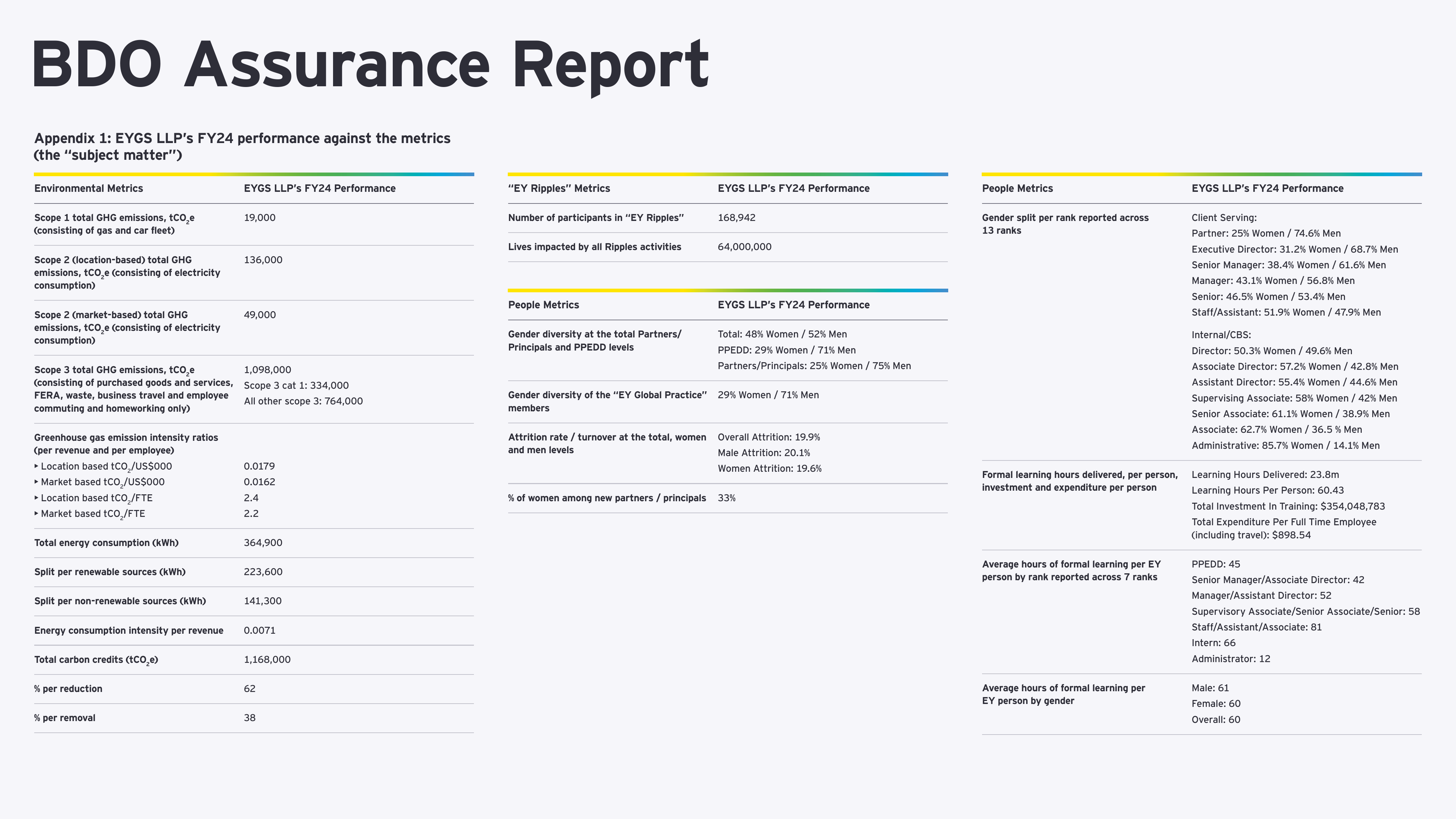Click 'All other scope 3: 764,000'
Viewport: 1456px width, 819px height.
coord(303,401)
